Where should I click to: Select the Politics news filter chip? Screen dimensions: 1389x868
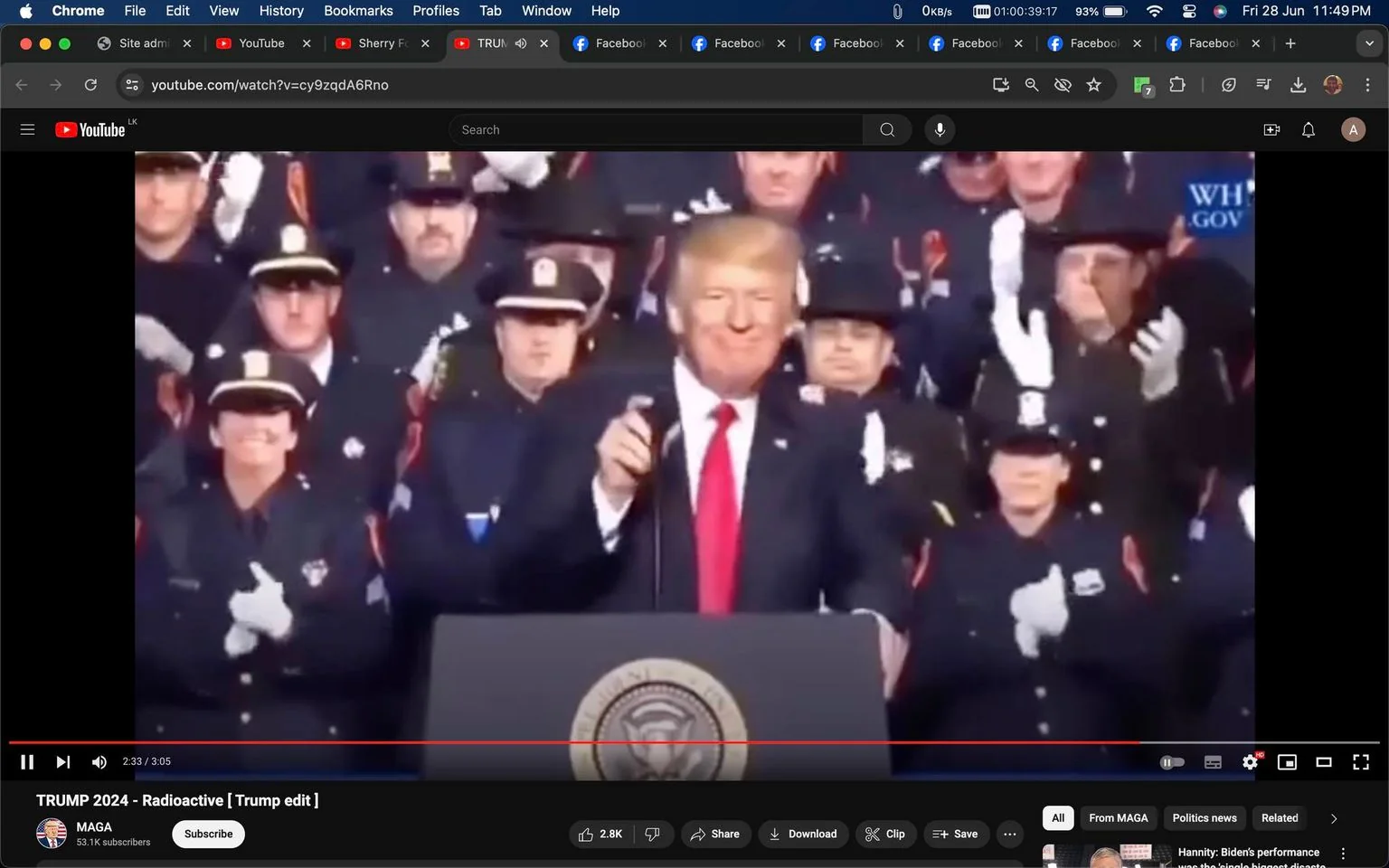(1205, 818)
